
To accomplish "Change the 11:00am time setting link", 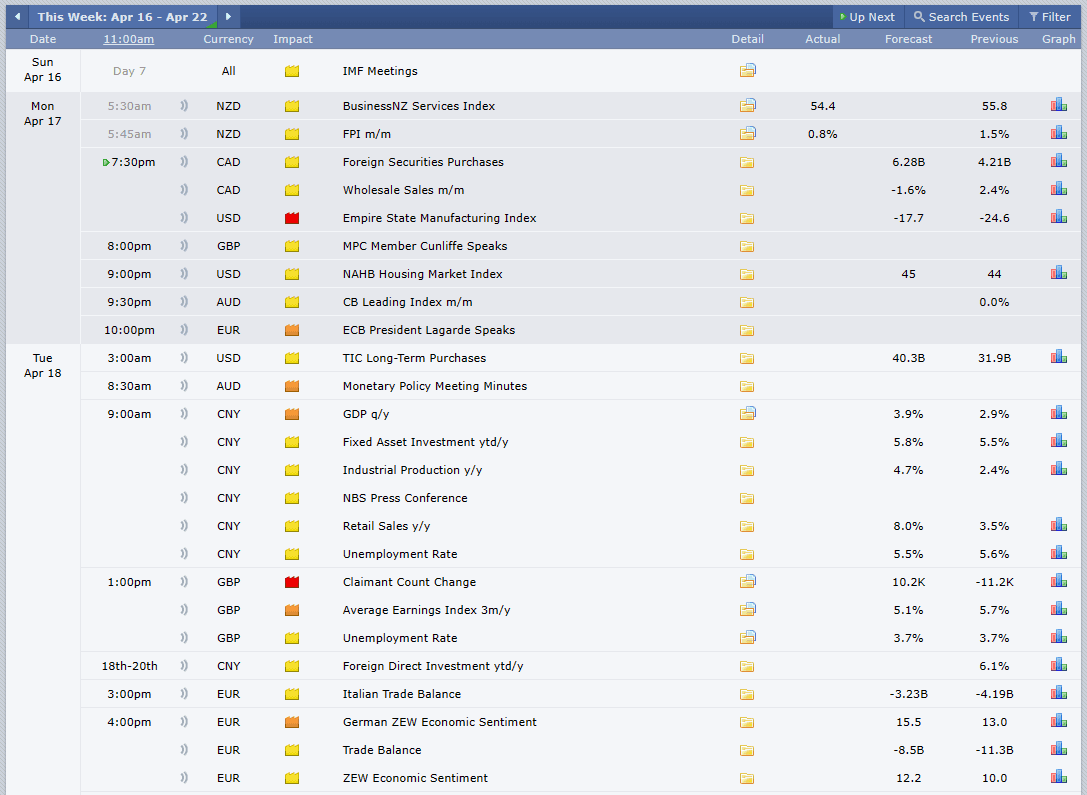I will tap(129, 39).
